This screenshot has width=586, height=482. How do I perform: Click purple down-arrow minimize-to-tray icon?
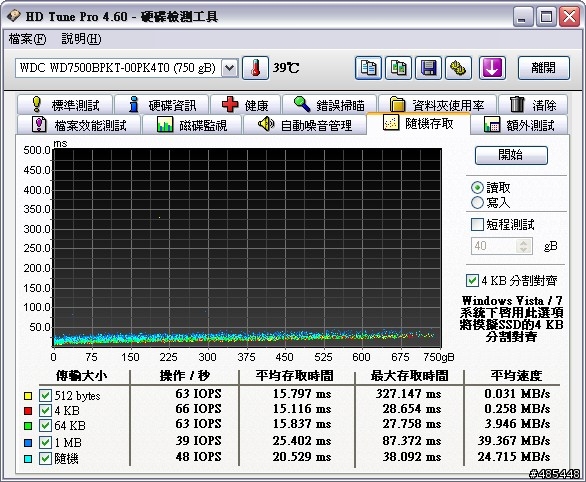pos(492,68)
